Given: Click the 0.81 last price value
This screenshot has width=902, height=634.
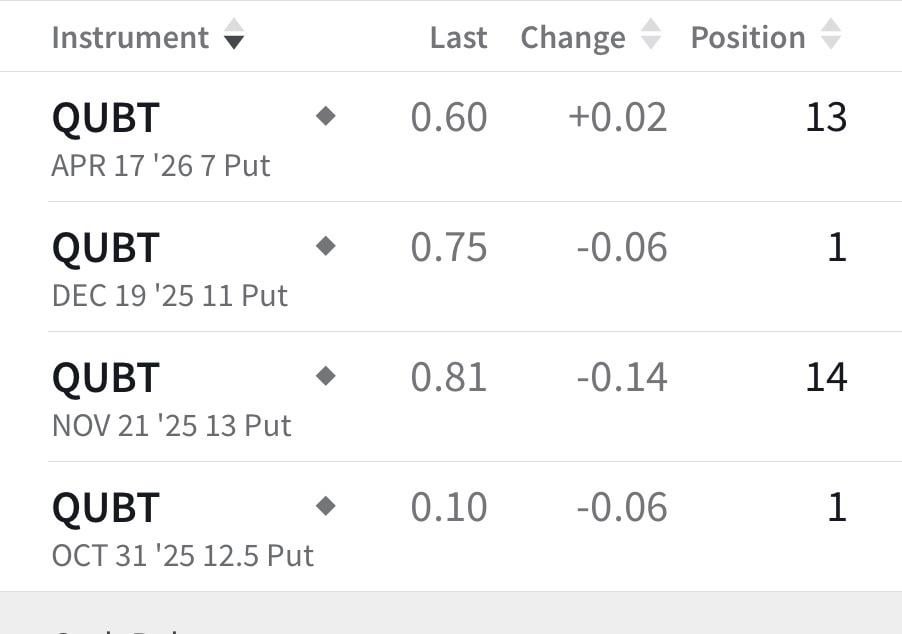Looking at the screenshot, I should [449, 377].
